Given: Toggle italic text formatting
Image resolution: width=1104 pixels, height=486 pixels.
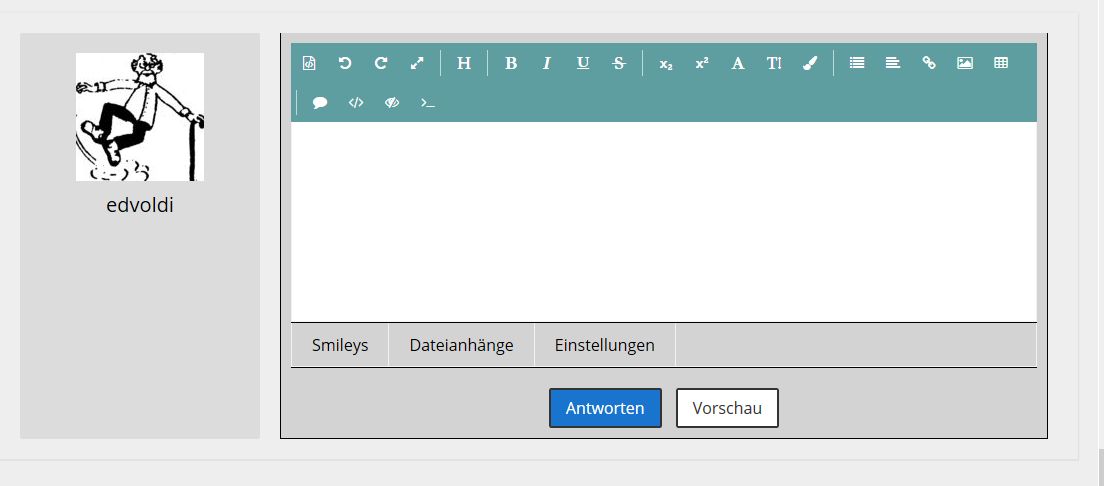Looking at the screenshot, I should point(547,63).
